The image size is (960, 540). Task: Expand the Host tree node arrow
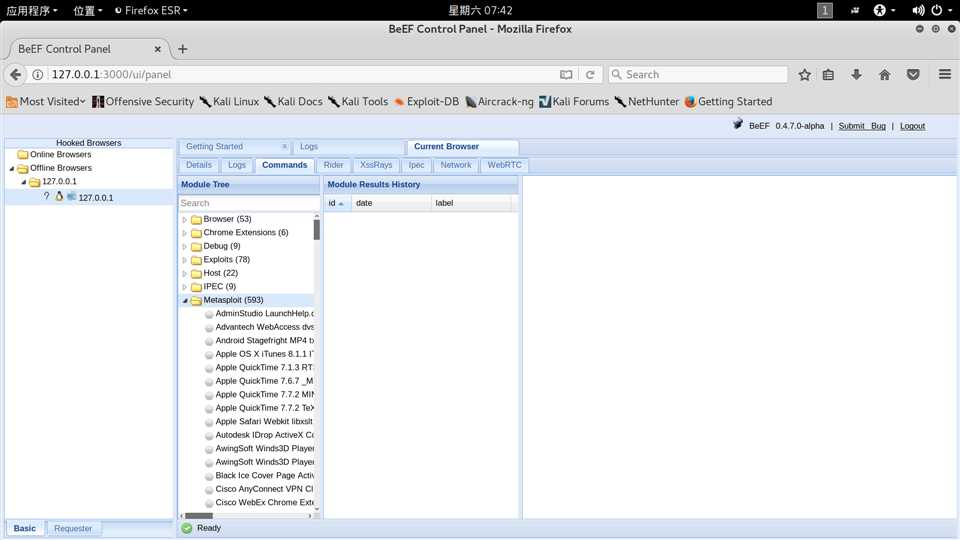coord(184,273)
